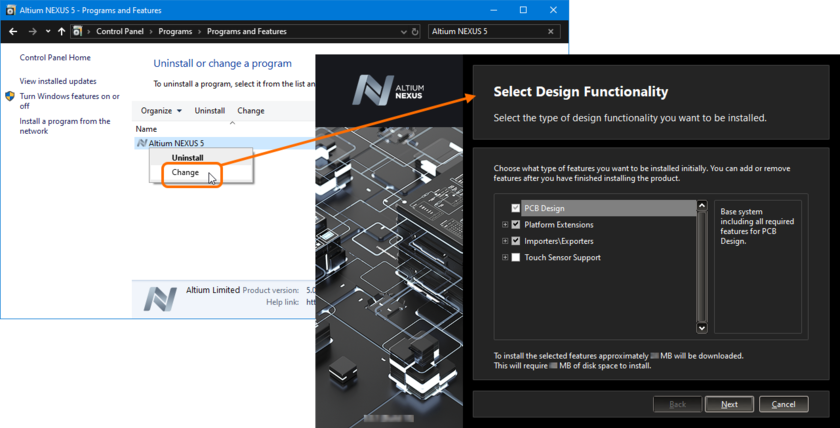Screen dimensions: 840x428
Task: Click the disabled Back button in installer
Action: [678, 404]
